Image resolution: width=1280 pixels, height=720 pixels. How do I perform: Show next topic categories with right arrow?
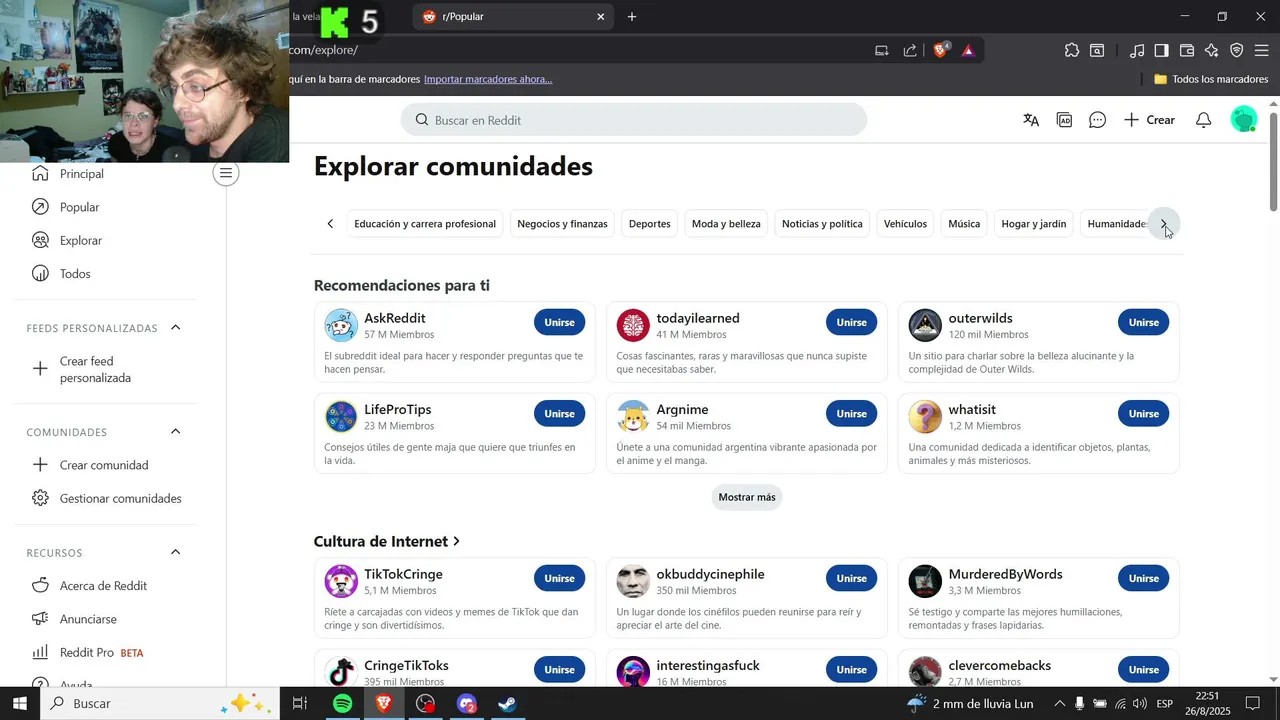(1163, 224)
